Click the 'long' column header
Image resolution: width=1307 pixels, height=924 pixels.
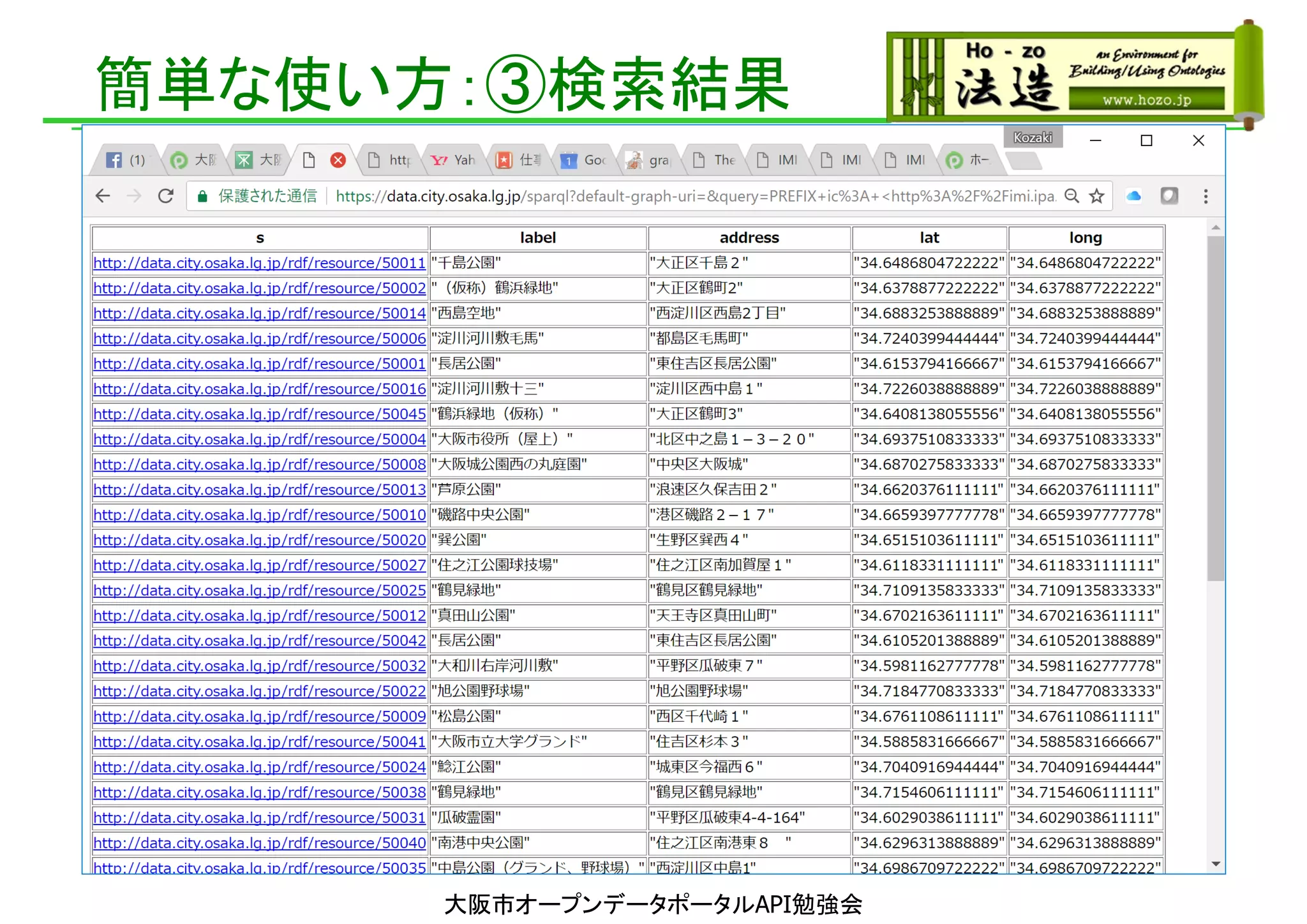point(1086,238)
